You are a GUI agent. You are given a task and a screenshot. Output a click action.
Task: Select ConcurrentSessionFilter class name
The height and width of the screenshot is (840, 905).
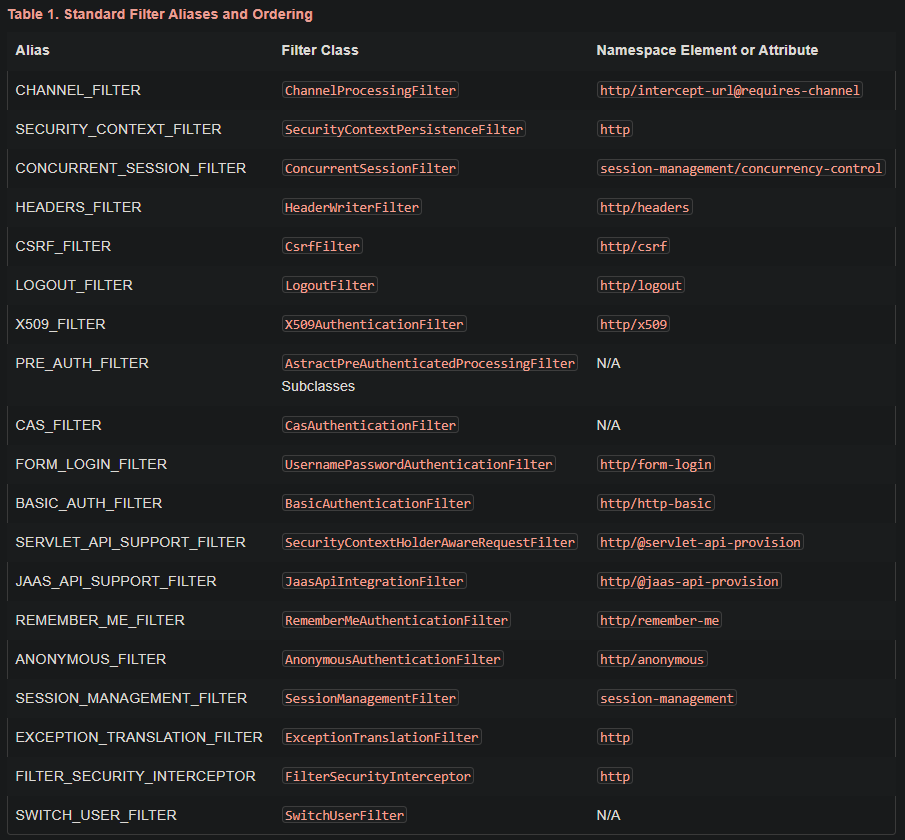tap(370, 168)
